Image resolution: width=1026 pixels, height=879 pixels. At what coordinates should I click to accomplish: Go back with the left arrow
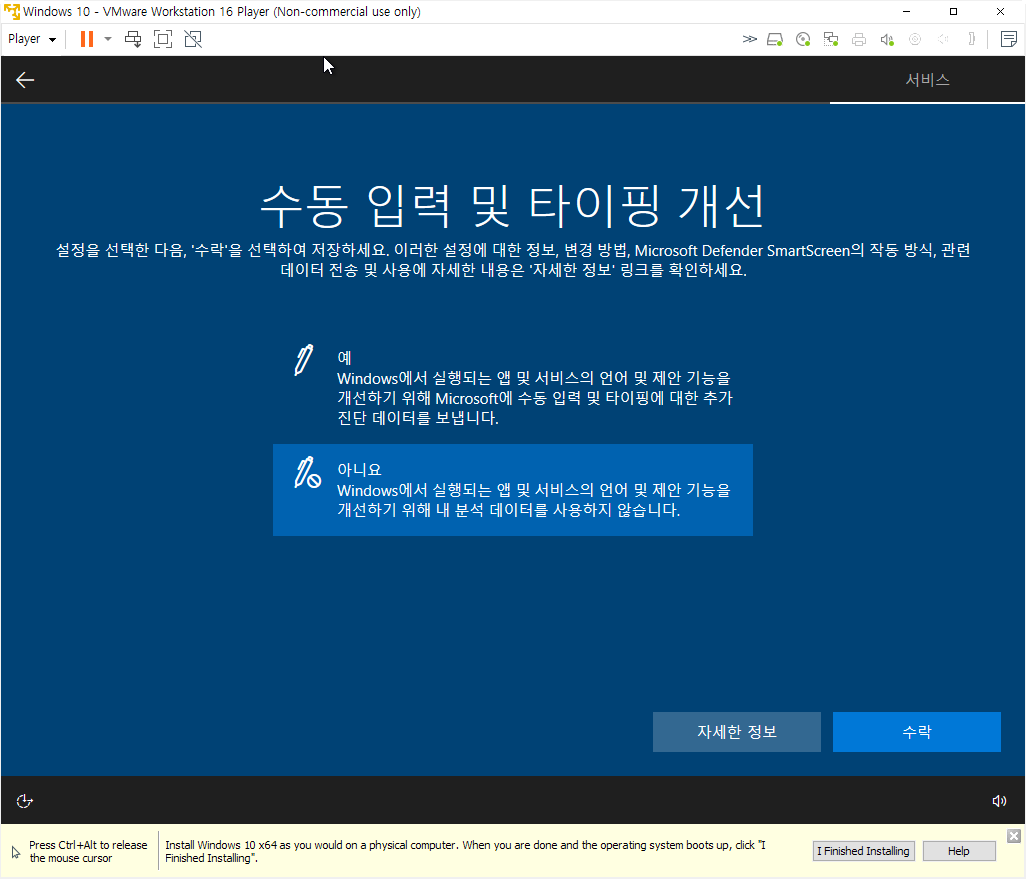pyautogui.click(x=25, y=80)
